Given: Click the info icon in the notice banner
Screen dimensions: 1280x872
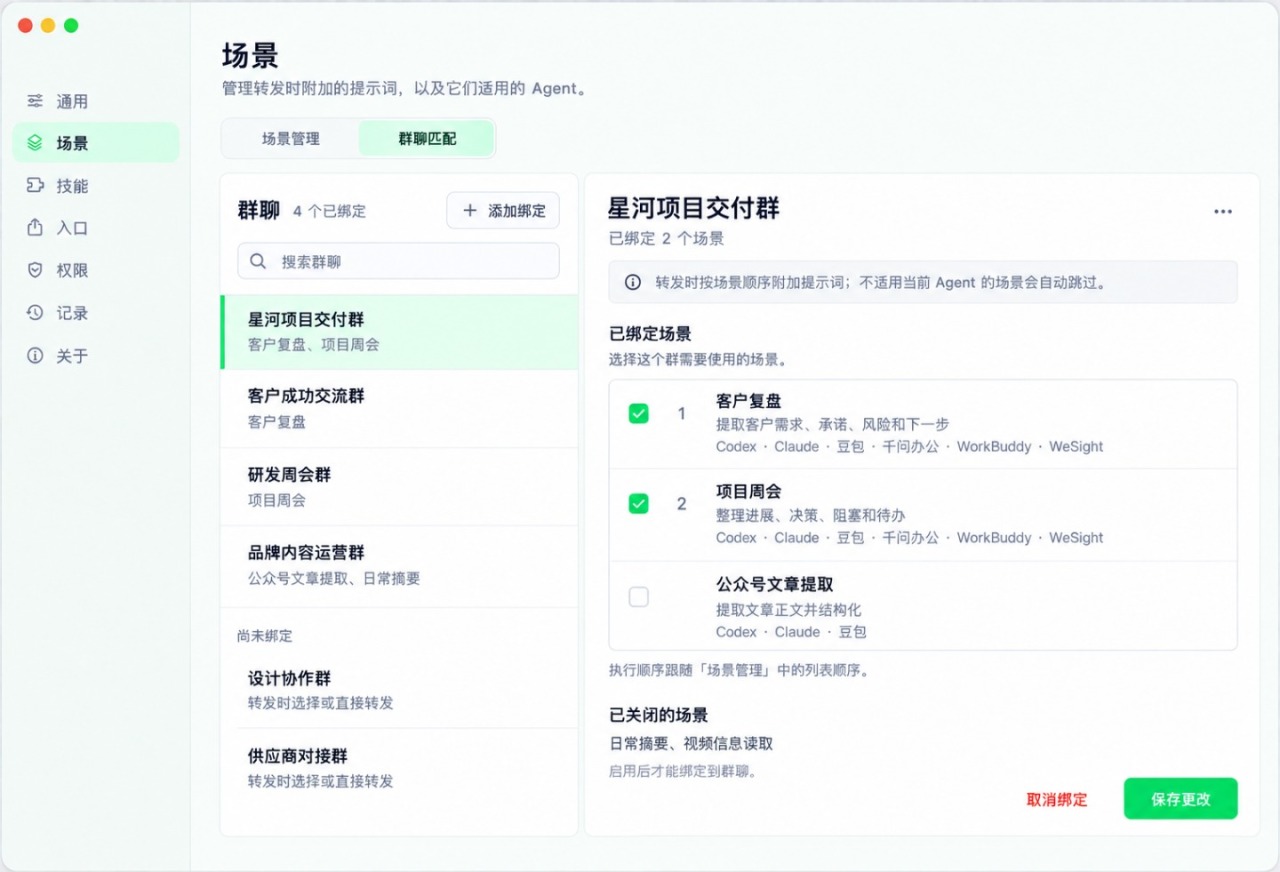Looking at the screenshot, I should [633, 283].
